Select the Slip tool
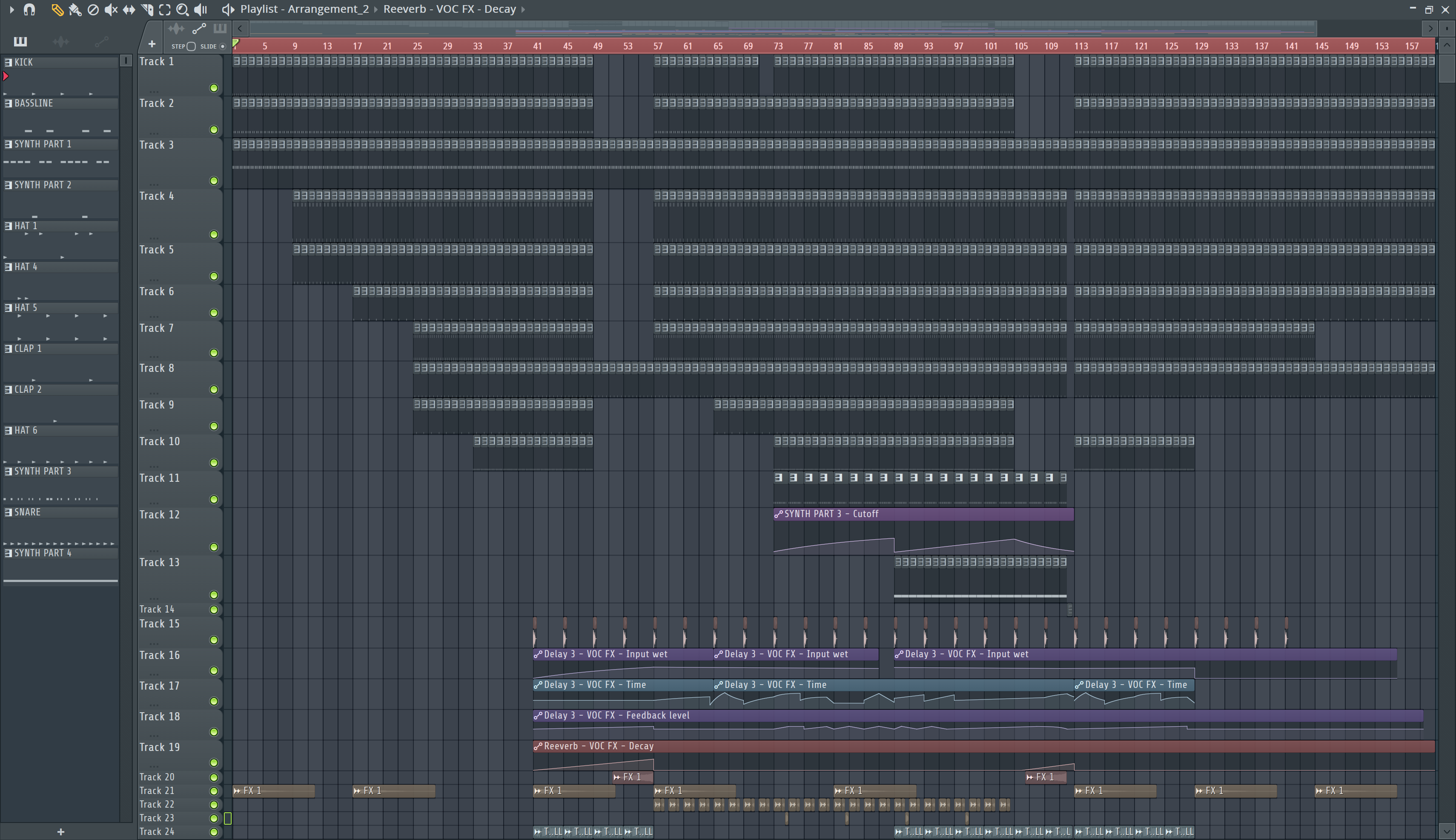The height and width of the screenshot is (840, 1456). (129, 9)
